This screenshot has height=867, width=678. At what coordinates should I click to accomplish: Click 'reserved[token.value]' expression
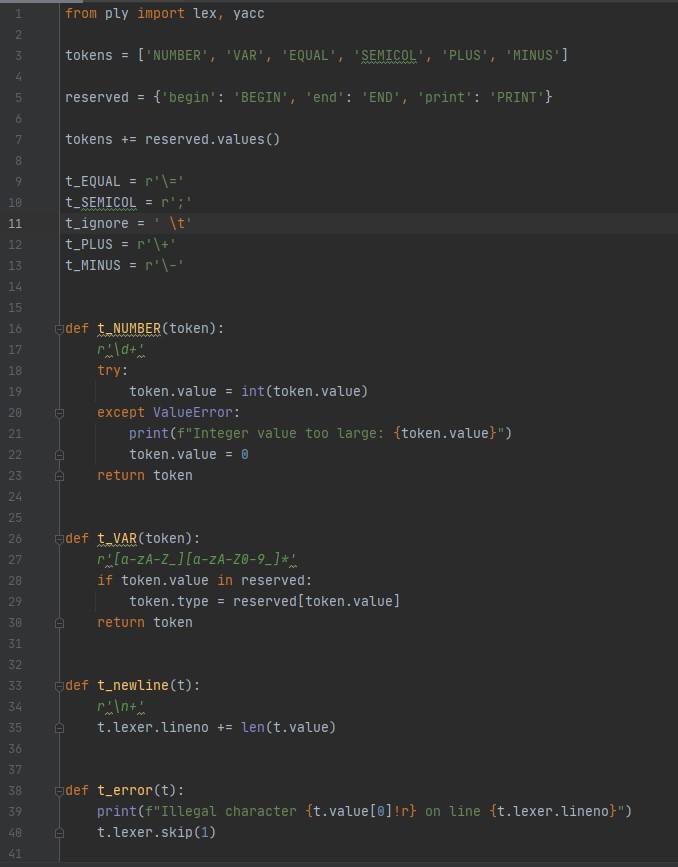316,602
